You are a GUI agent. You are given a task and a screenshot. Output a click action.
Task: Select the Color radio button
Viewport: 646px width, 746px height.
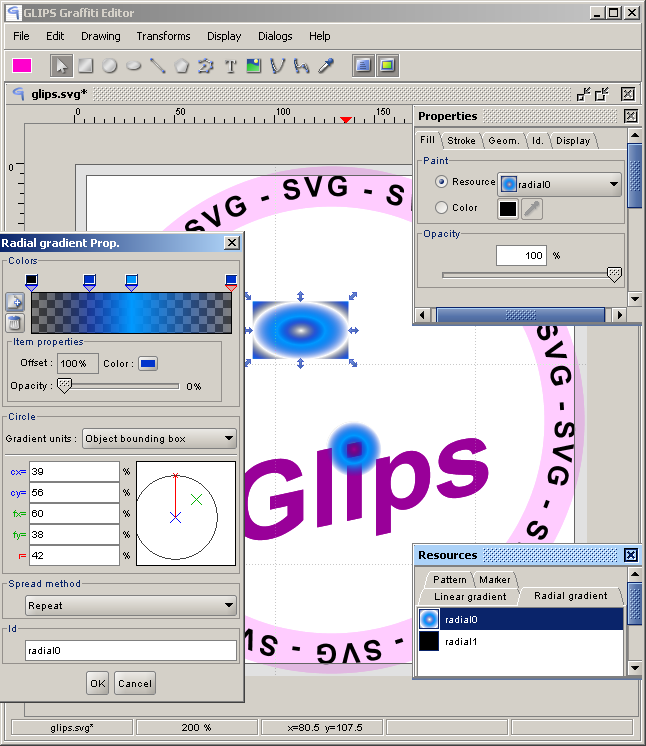(441, 207)
